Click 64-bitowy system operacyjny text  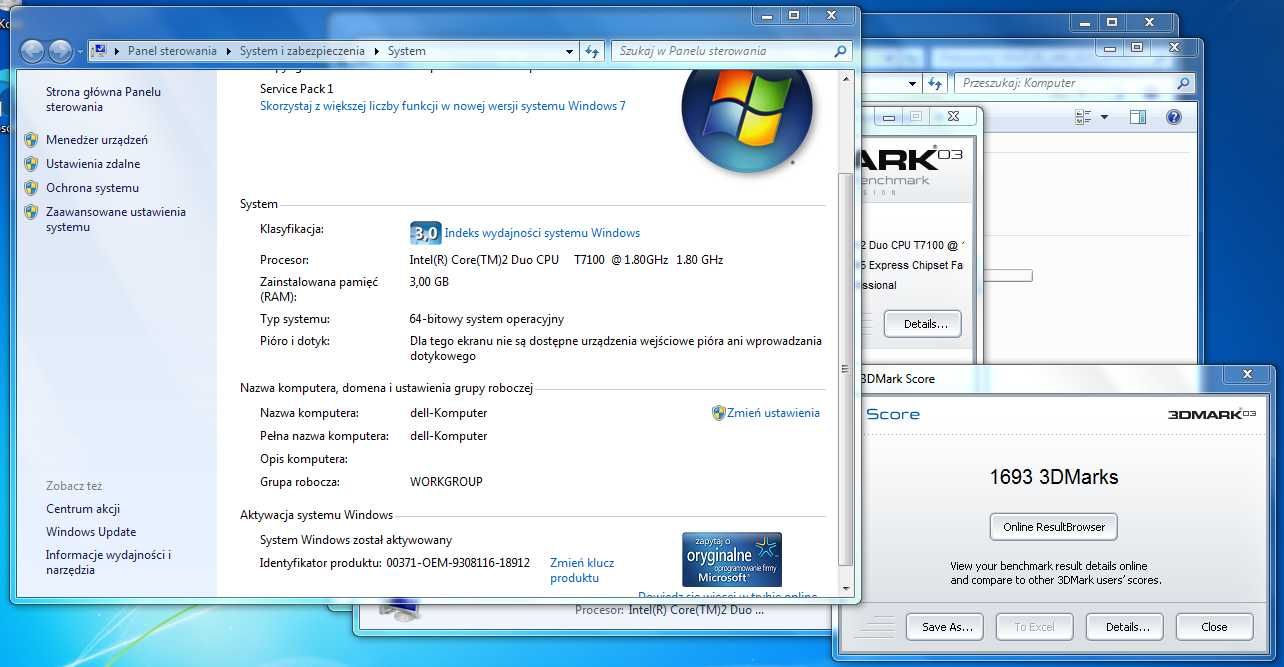[487, 319]
